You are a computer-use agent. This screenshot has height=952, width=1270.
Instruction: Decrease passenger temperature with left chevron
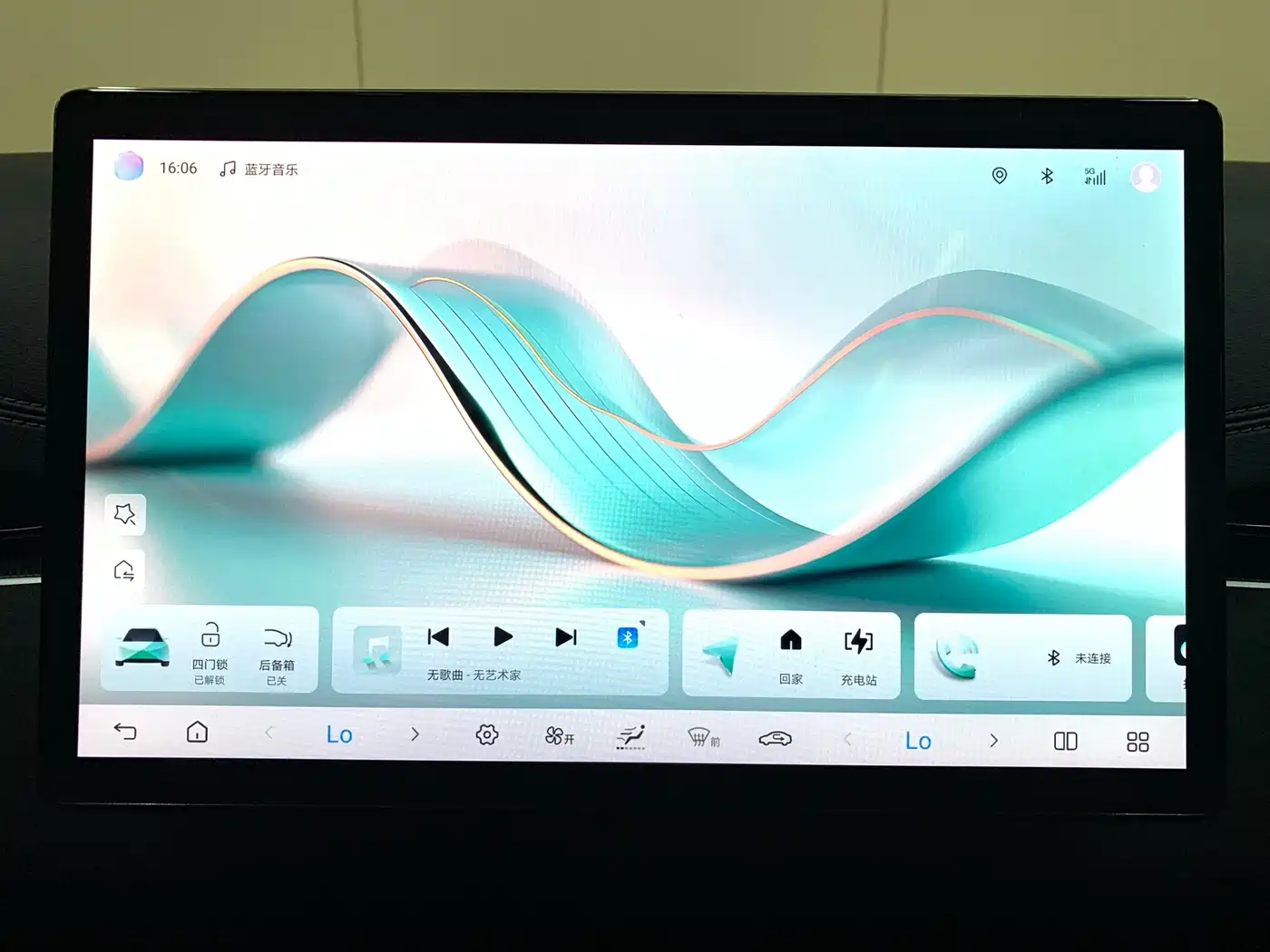(847, 739)
